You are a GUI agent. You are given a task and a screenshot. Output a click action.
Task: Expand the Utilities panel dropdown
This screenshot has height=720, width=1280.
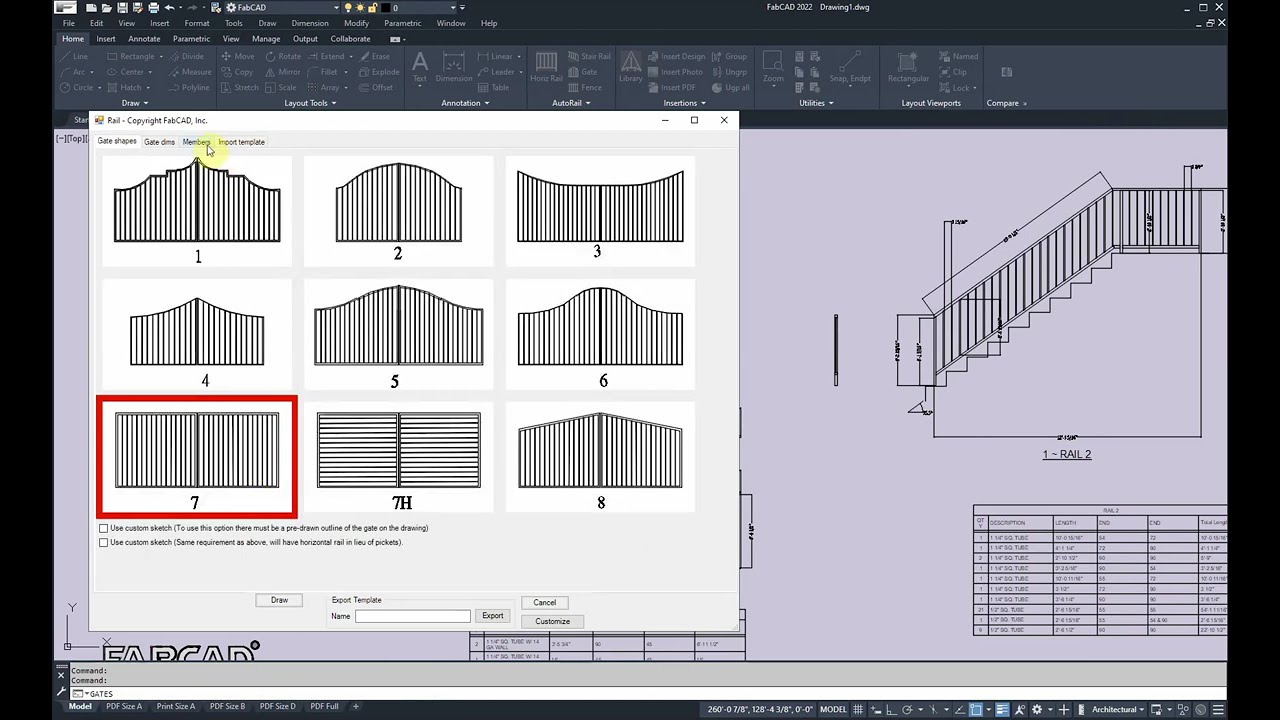[816, 103]
